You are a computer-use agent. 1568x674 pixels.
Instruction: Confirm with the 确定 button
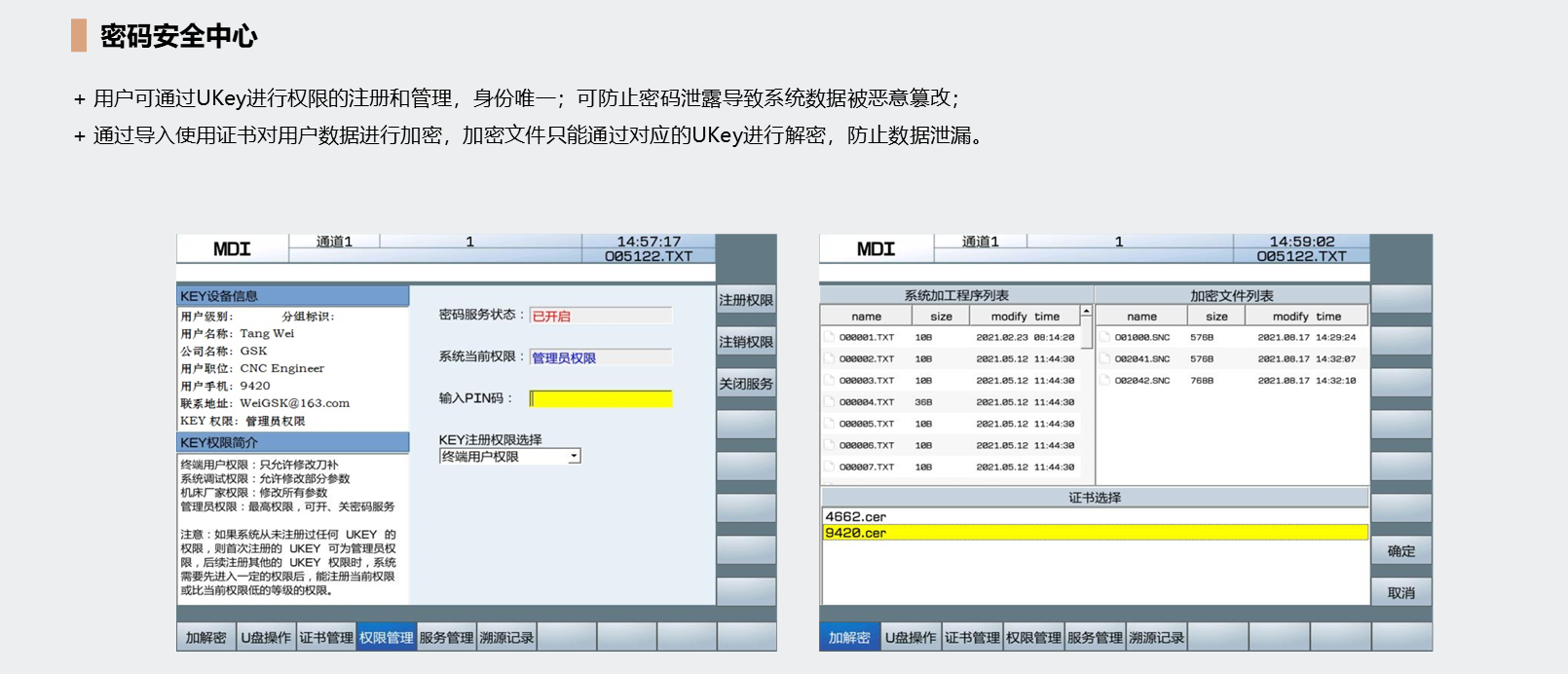click(1401, 551)
